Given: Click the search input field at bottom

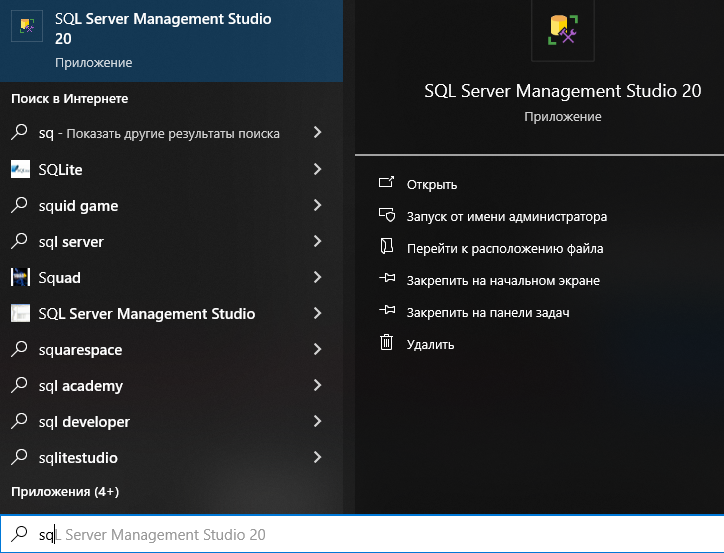Looking at the screenshot, I should [360, 535].
